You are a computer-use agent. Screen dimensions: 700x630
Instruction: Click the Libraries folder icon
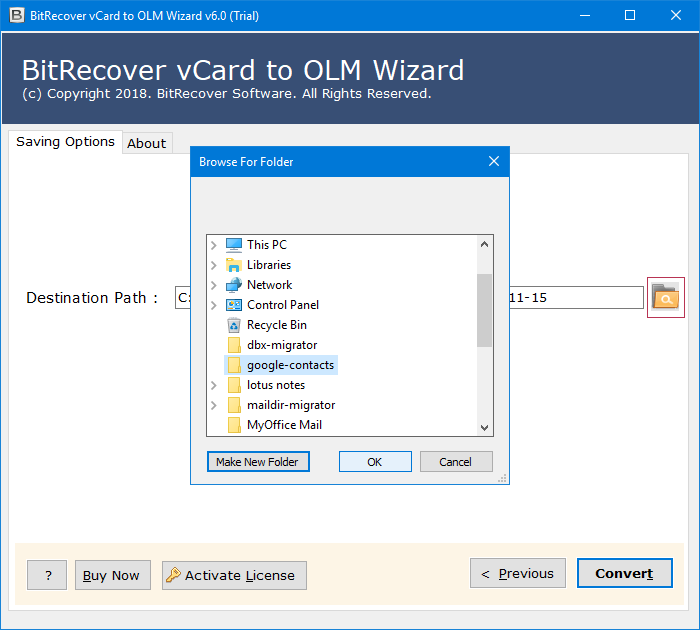(x=233, y=265)
